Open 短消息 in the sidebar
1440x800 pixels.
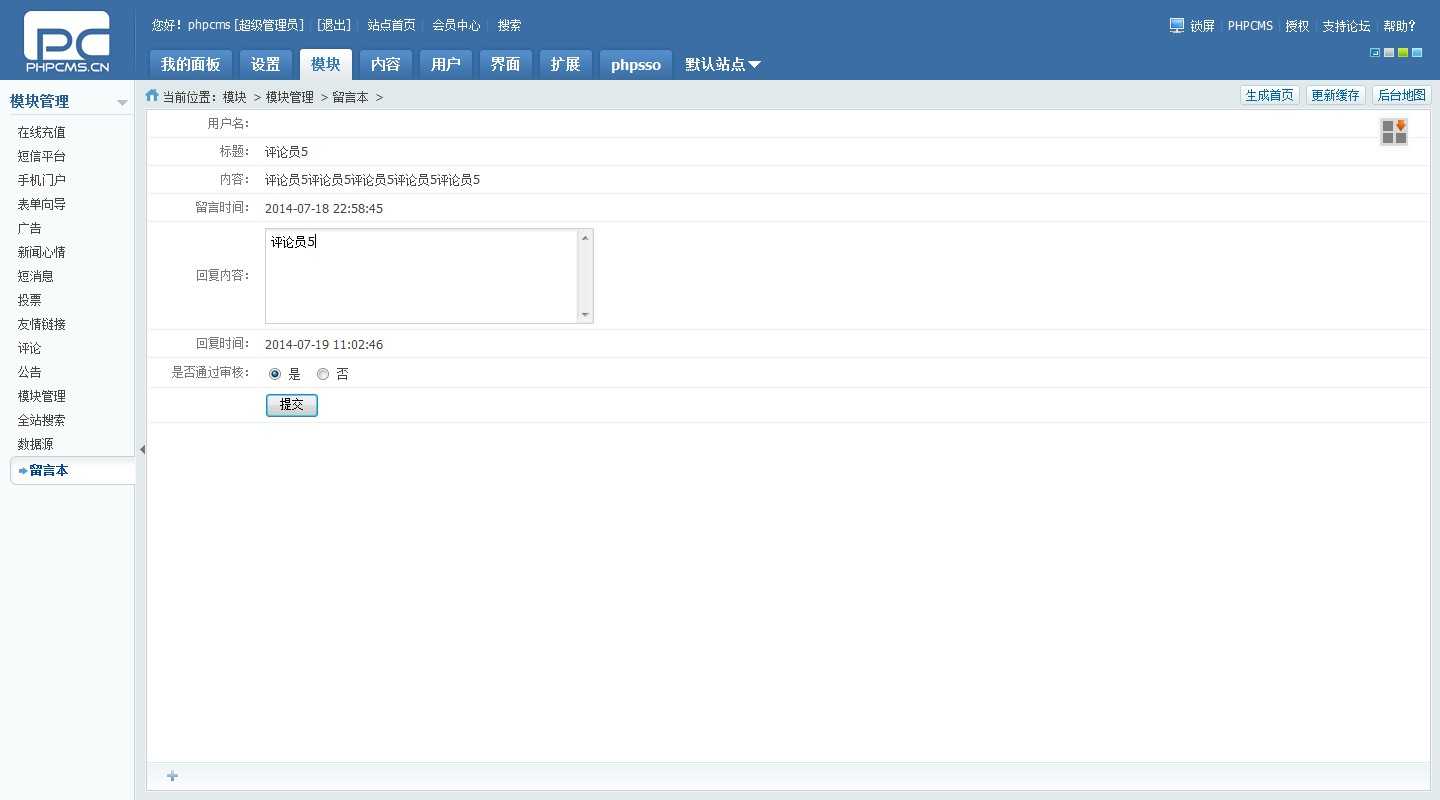(x=36, y=276)
